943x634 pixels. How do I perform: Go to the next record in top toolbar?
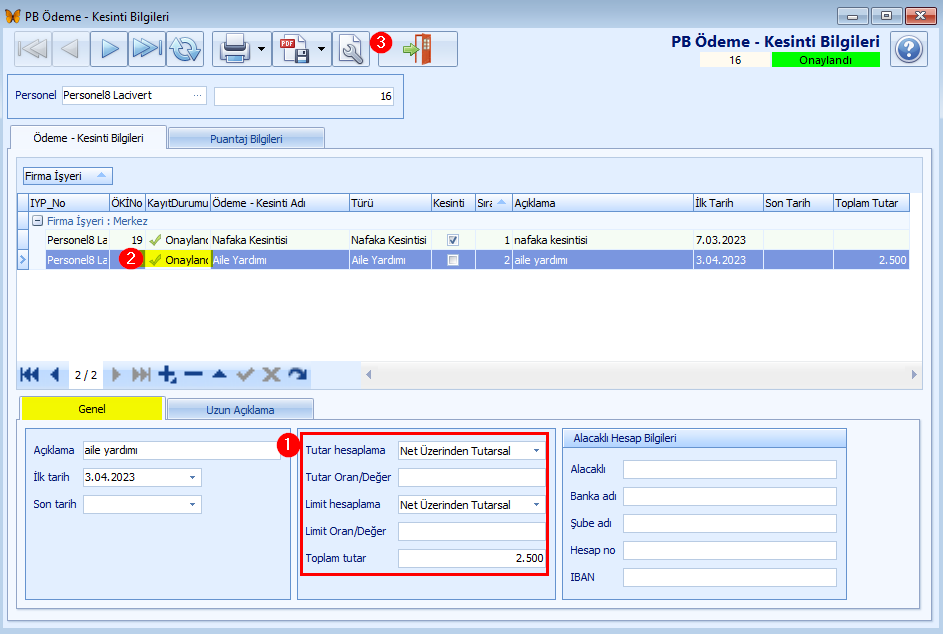pos(109,49)
